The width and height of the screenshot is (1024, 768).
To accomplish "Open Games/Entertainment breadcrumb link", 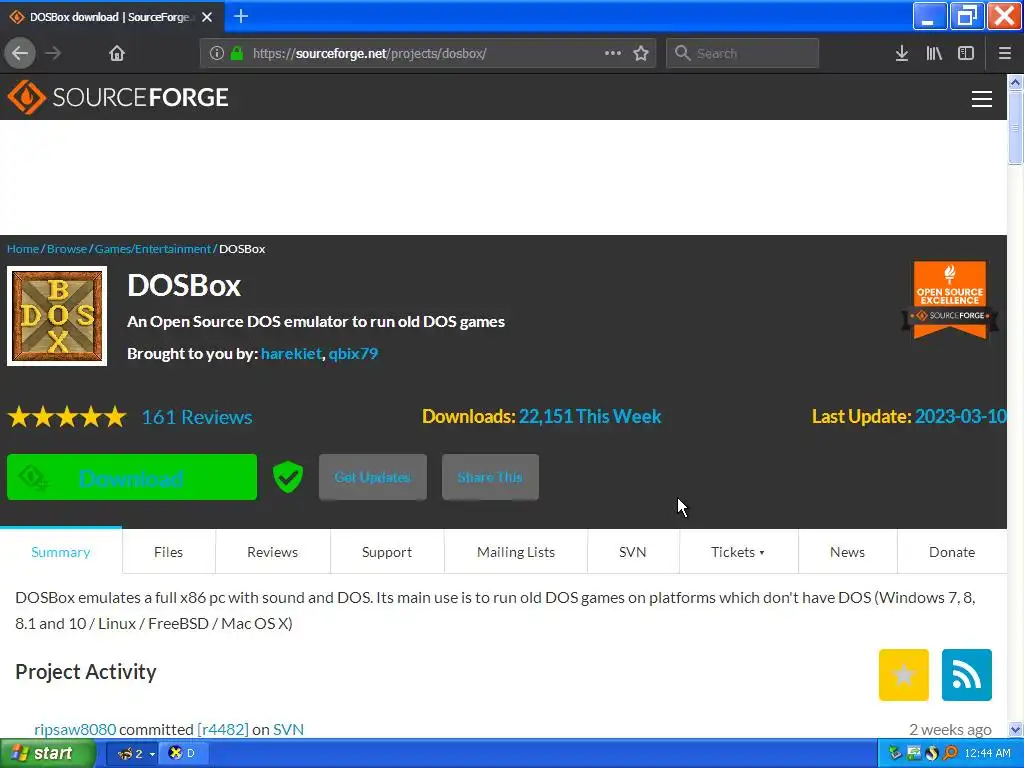I will pos(153,249).
